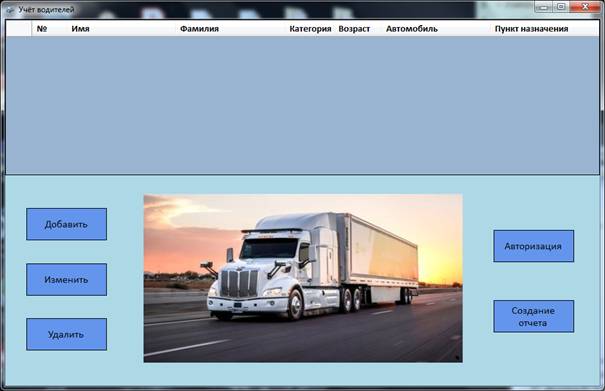Click the Возраст column header
The height and width of the screenshot is (391, 605).
354,29
